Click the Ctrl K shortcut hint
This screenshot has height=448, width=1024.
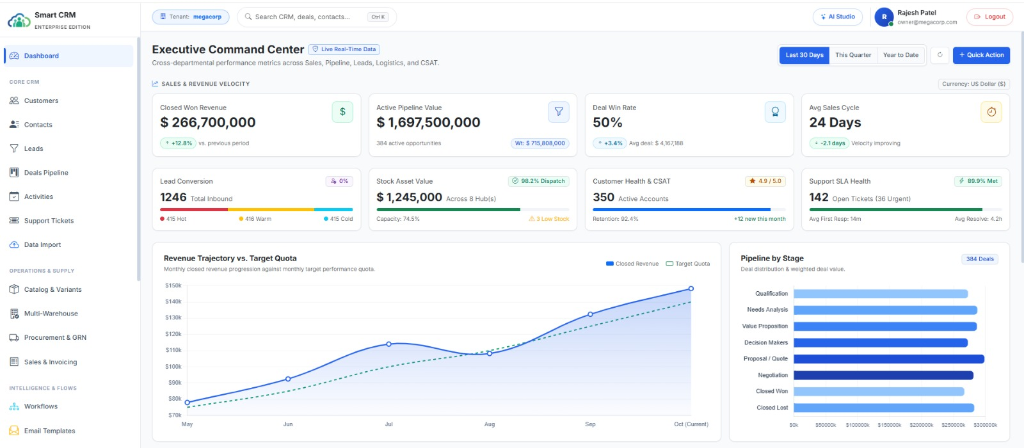coord(377,17)
